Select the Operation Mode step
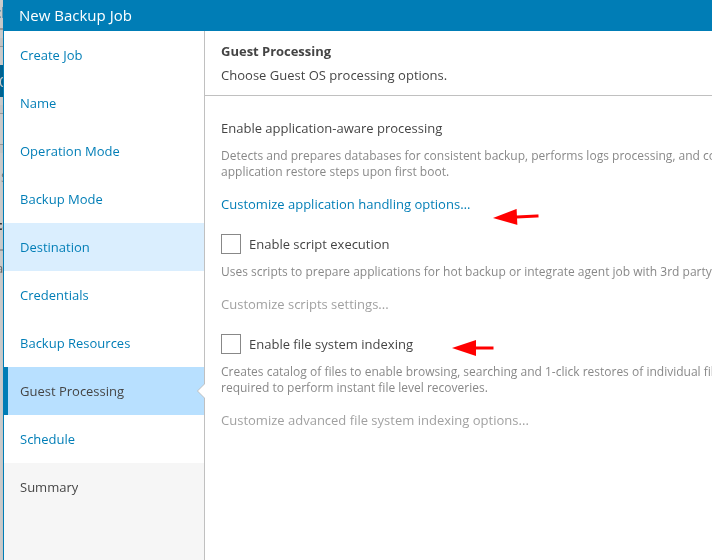This screenshot has height=560, width=712. click(70, 152)
